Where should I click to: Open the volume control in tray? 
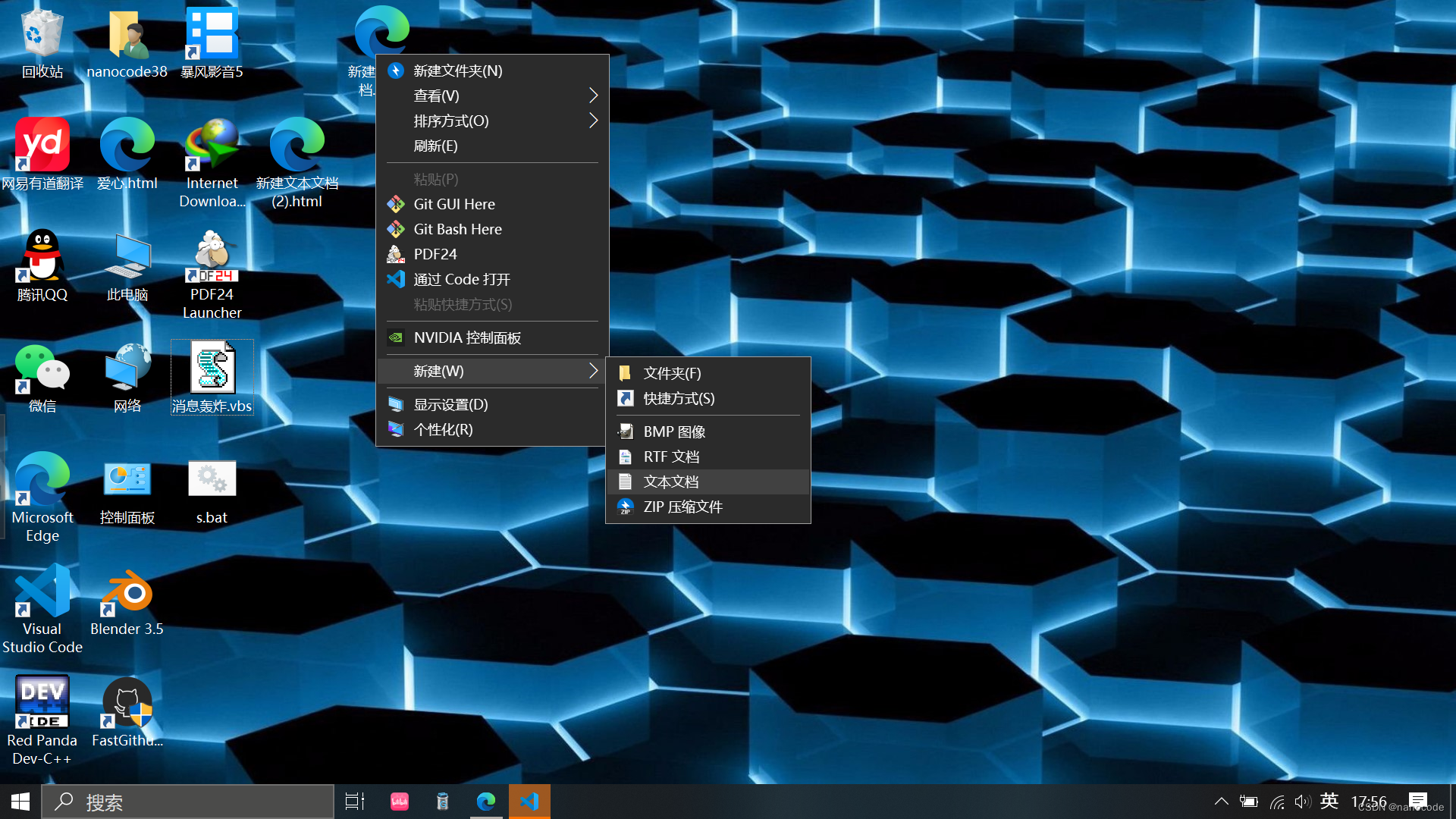pos(1302,802)
